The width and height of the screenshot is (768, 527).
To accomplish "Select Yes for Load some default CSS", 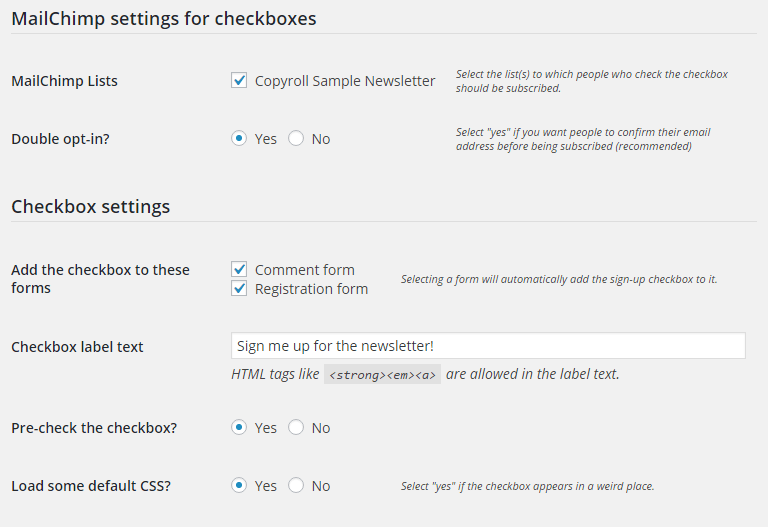I will pyautogui.click(x=239, y=485).
